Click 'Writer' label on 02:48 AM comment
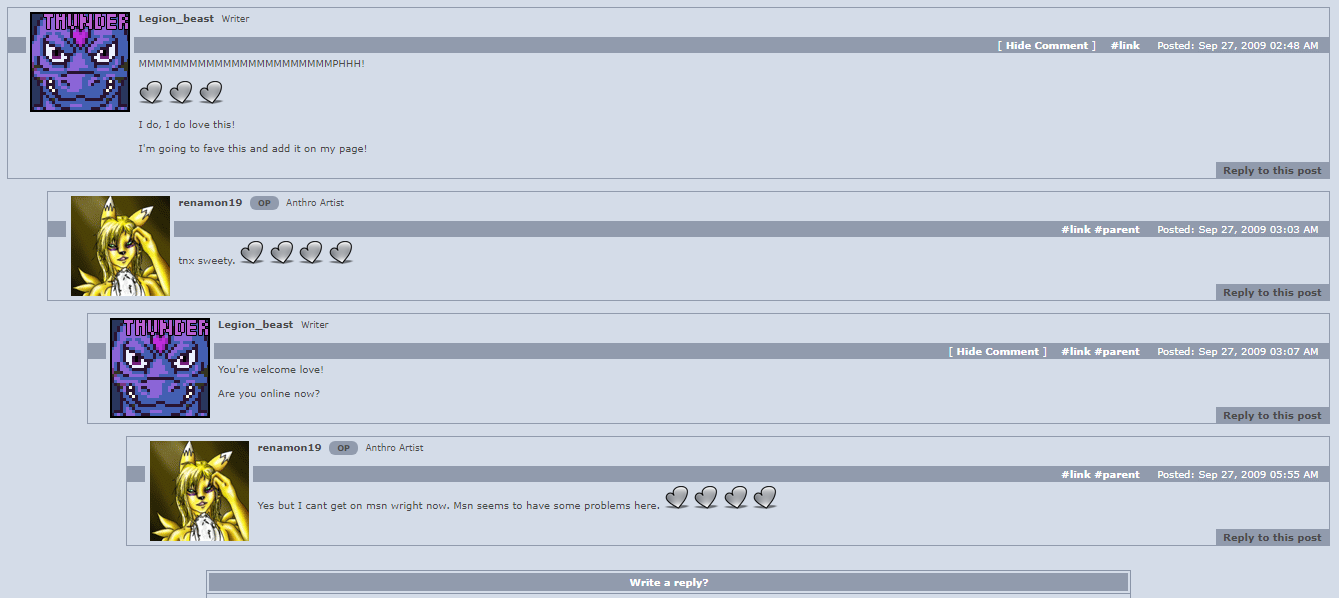The height and width of the screenshot is (598, 1339). (236, 19)
